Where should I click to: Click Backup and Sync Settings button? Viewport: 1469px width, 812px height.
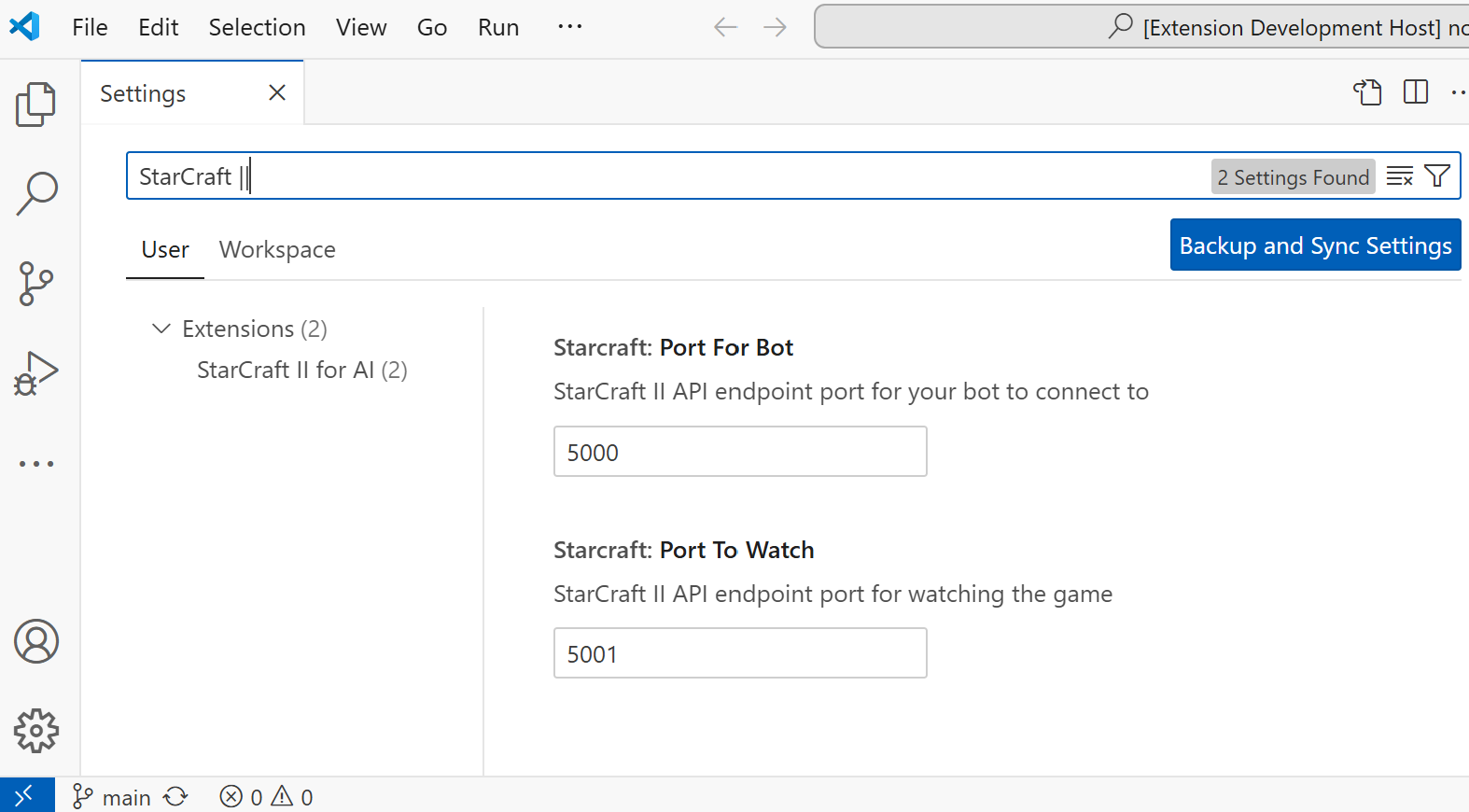pos(1316,245)
